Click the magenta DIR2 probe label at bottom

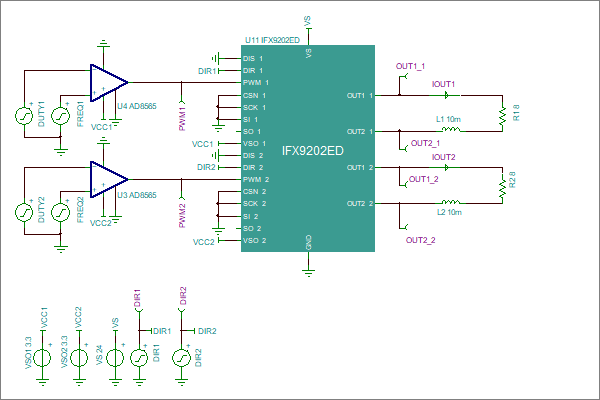(x=183, y=296)
